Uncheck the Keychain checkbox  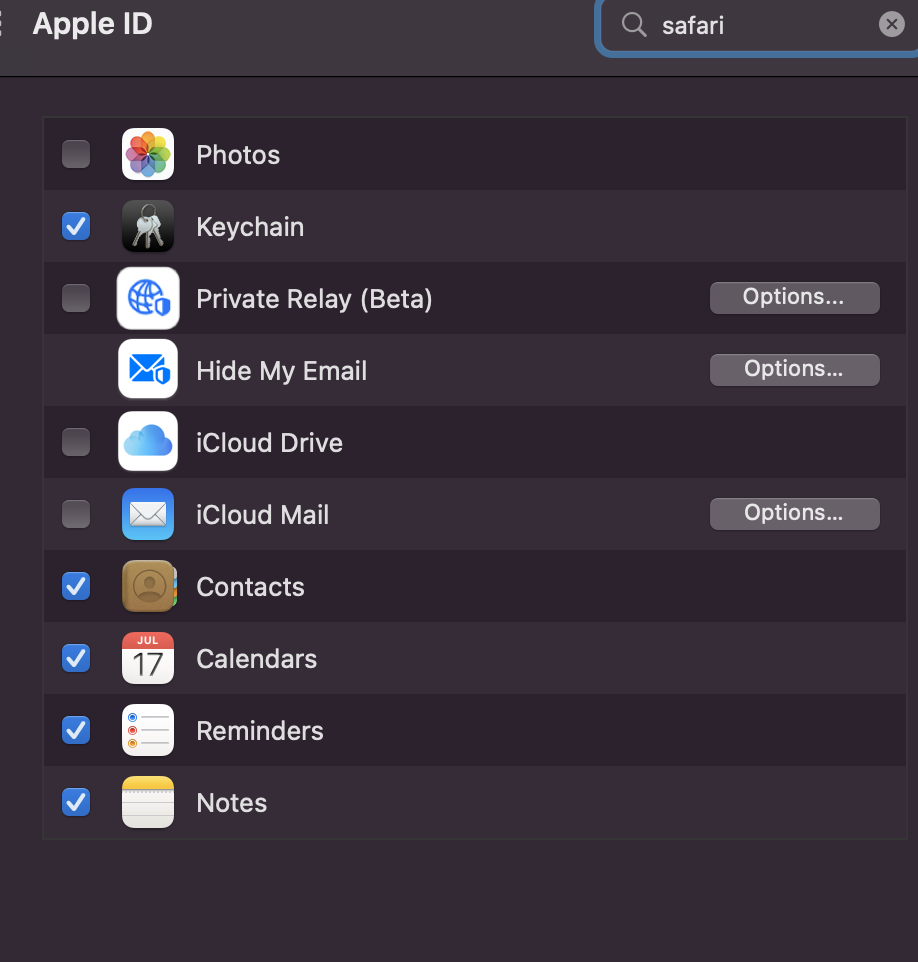(76, 226)
